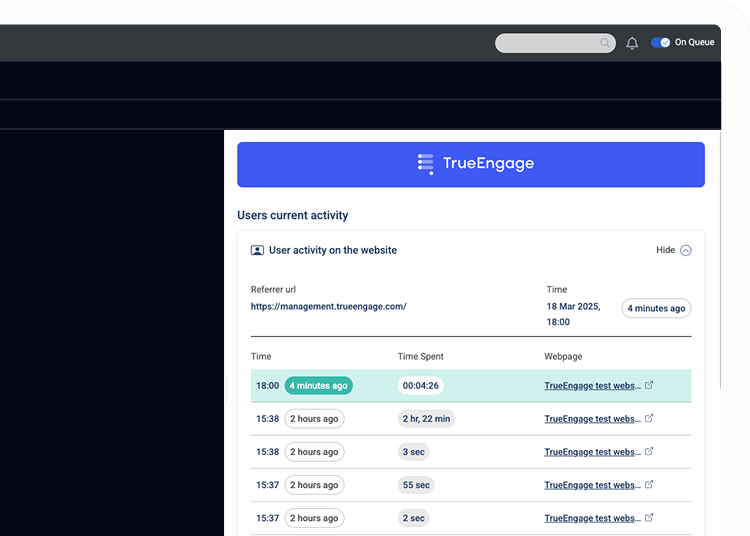Click the 'Time Spent' column header

420,356
